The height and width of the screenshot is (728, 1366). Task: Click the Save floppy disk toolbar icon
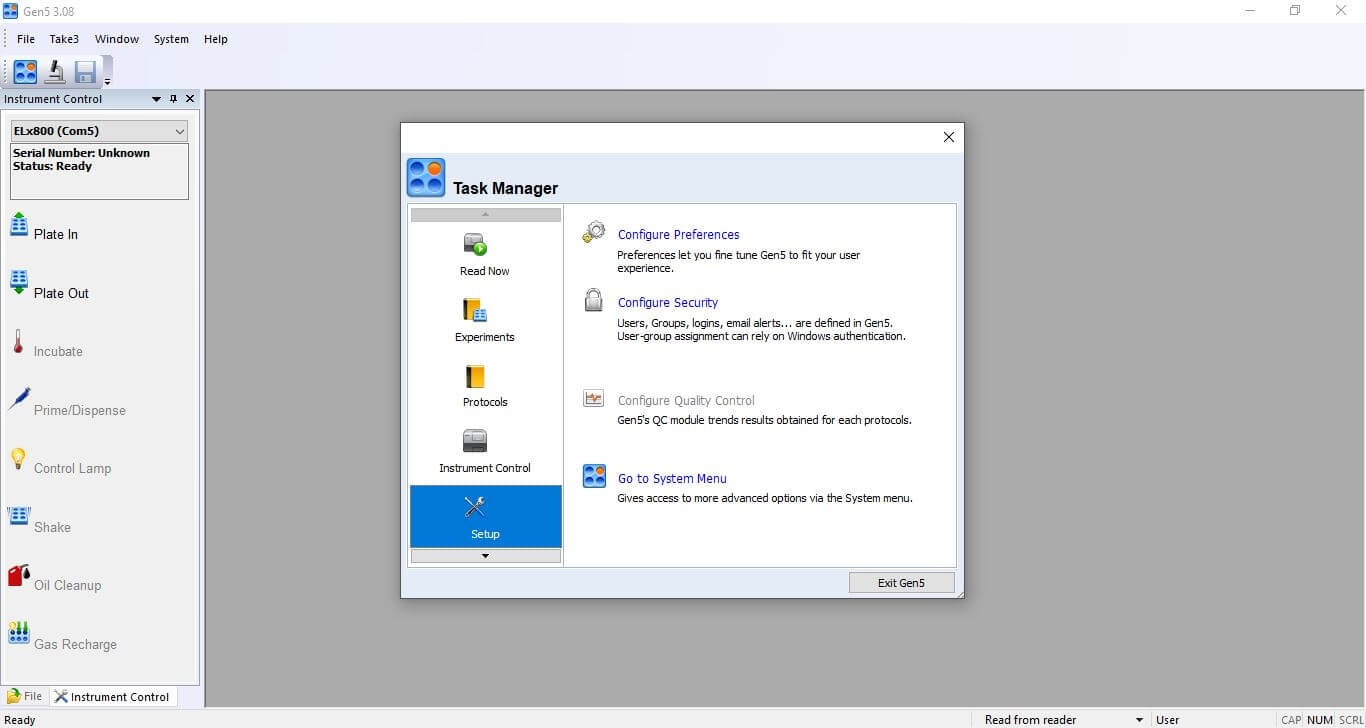(x=85, y=71)
